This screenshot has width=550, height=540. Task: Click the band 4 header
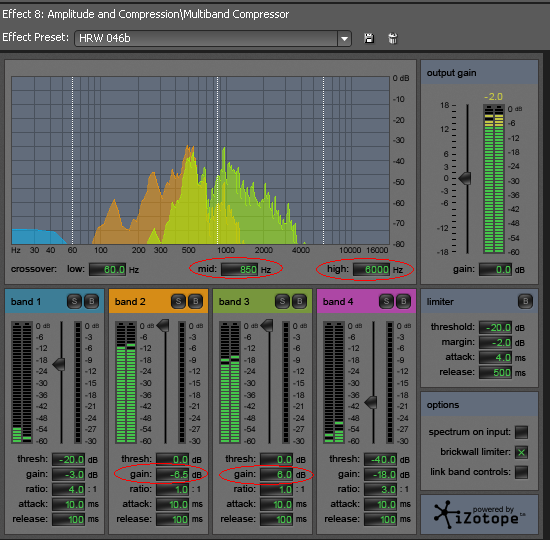pos(366,301)
